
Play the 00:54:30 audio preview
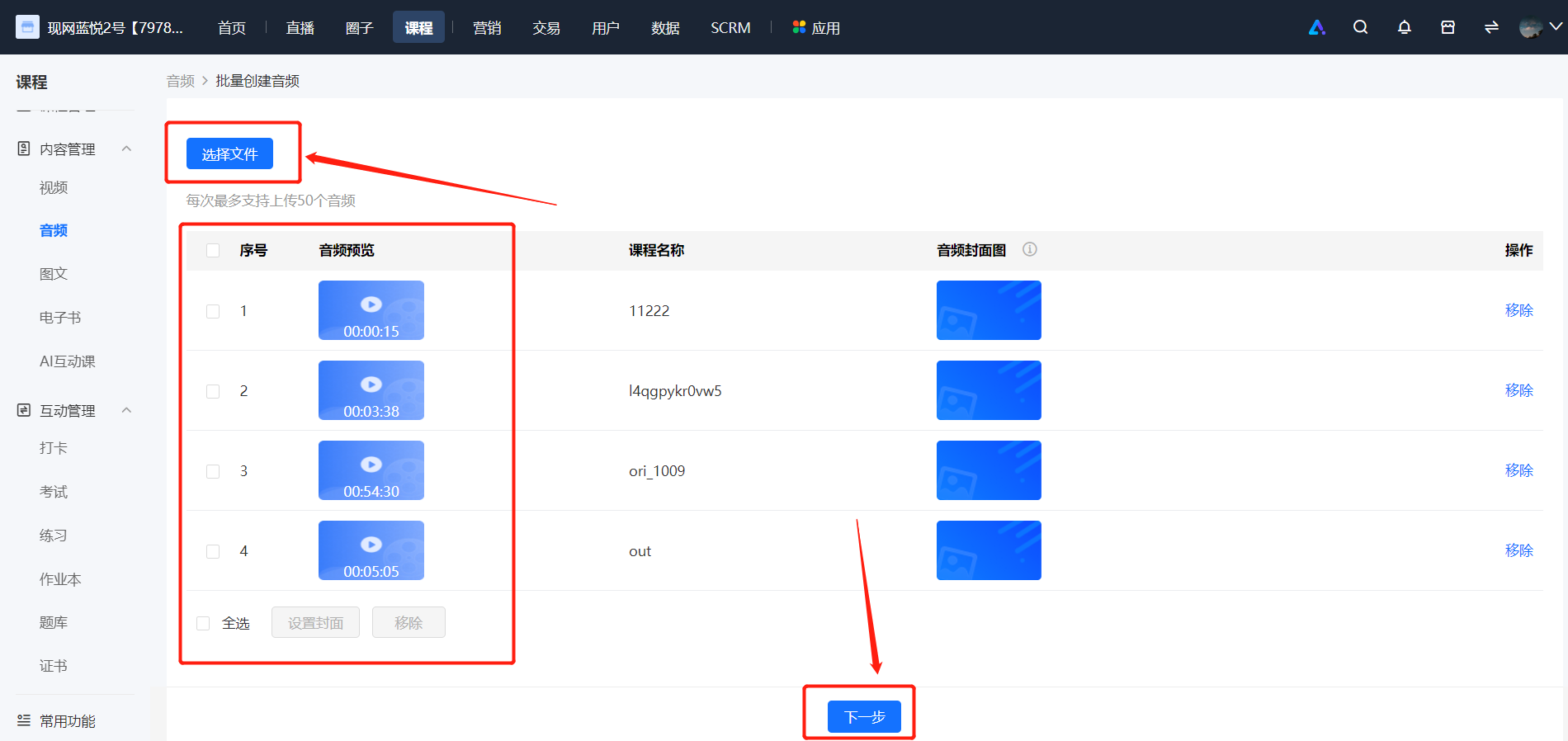[371, 470]
